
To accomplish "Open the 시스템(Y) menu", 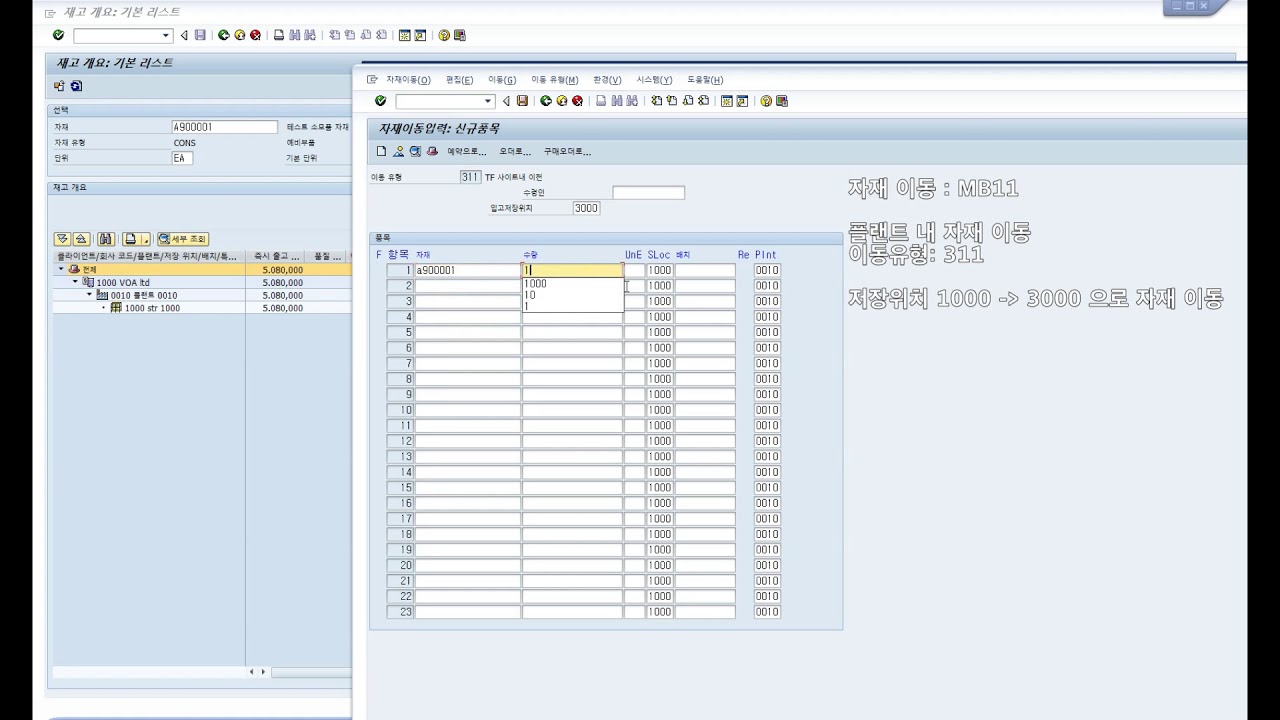I will coord(654,80).
